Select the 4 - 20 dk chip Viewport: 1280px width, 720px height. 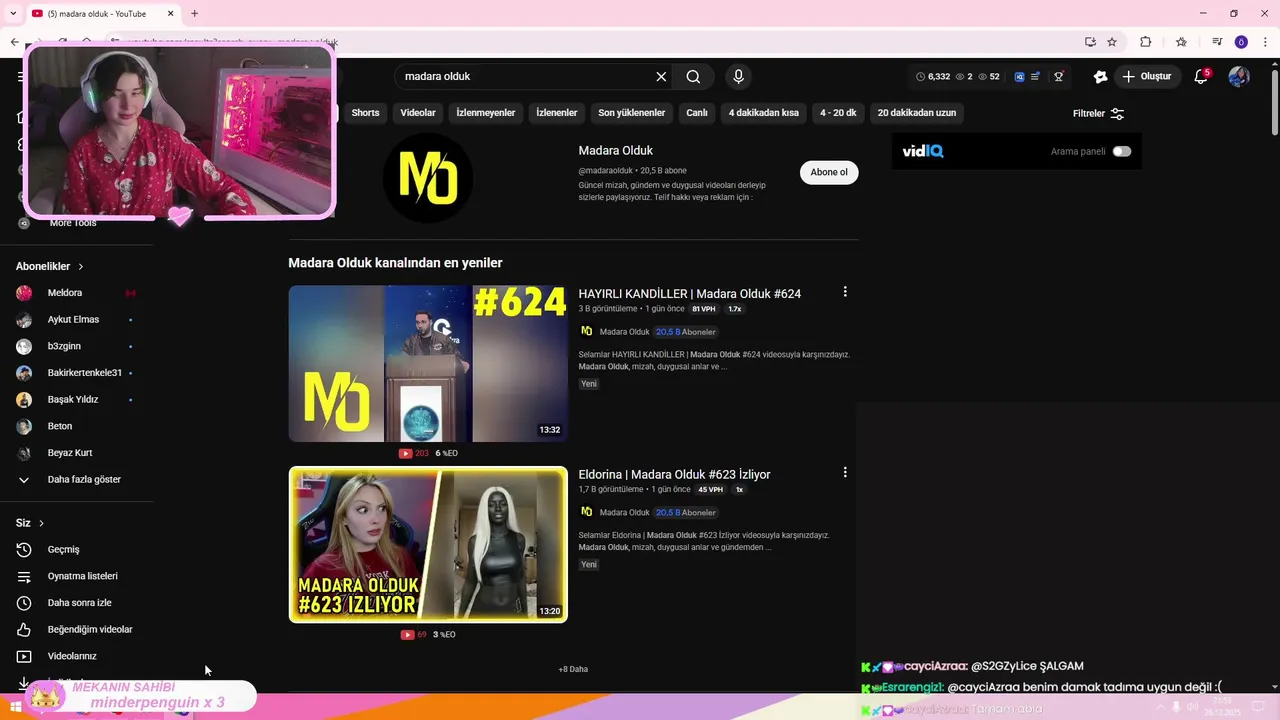pyautogui.click(x=838, y=113)
